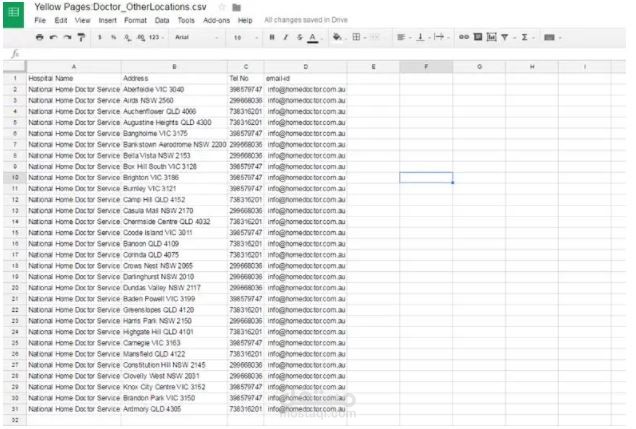Open the Format menu

(135, 20)
